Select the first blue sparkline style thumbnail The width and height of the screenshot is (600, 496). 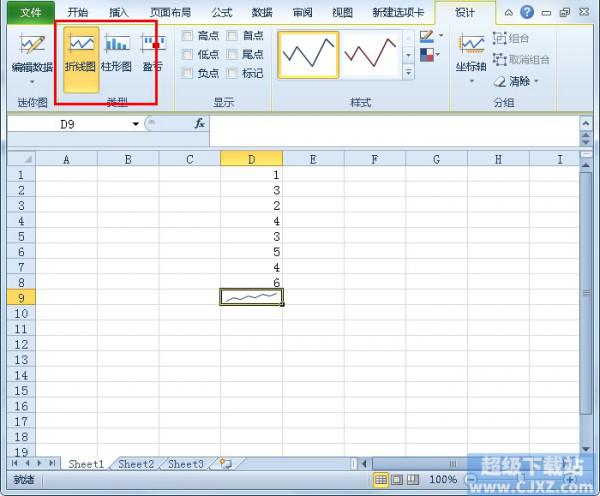click(x=308, y=55)
